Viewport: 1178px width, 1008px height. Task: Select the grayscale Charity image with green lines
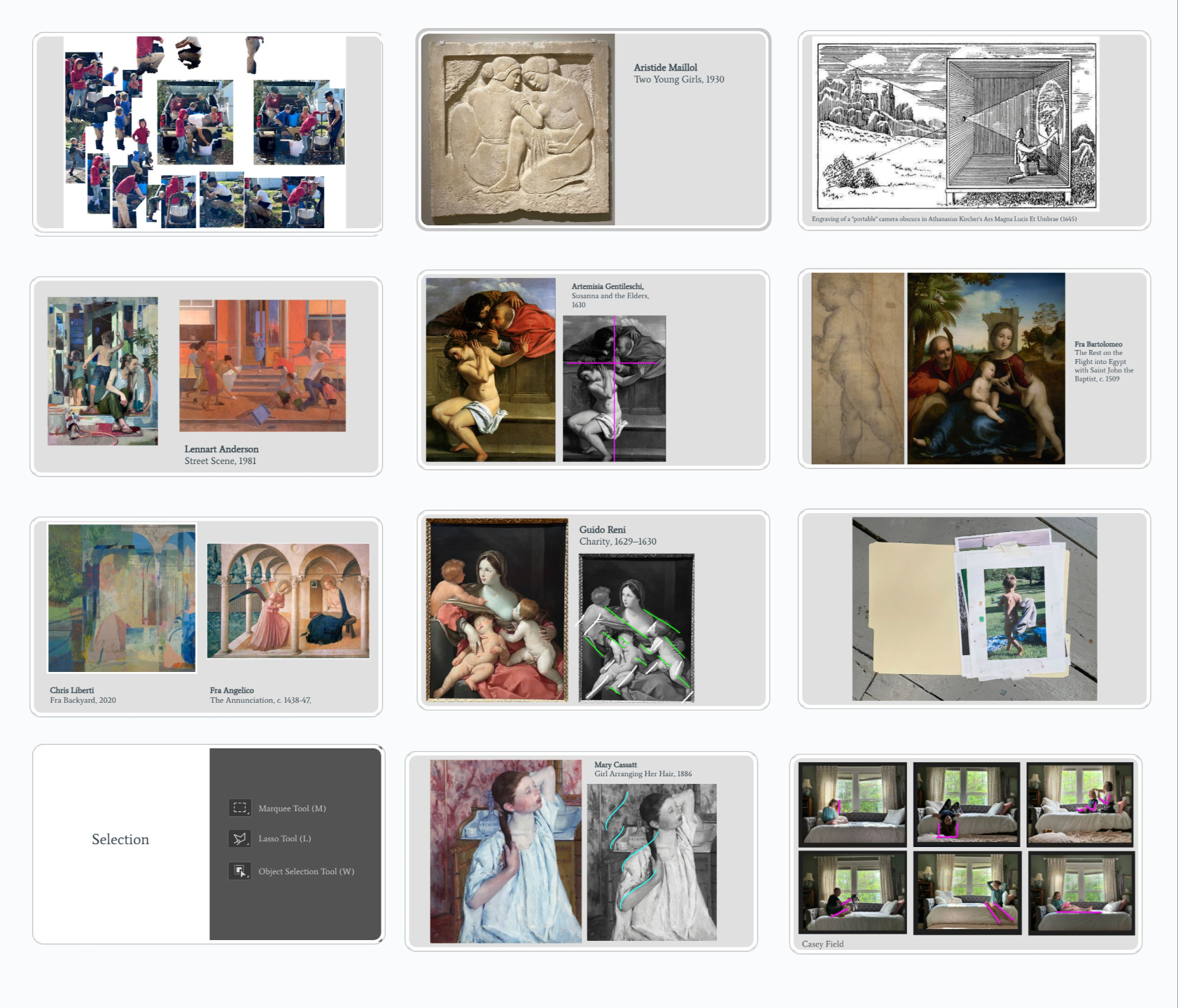click(x=637, y=628)
